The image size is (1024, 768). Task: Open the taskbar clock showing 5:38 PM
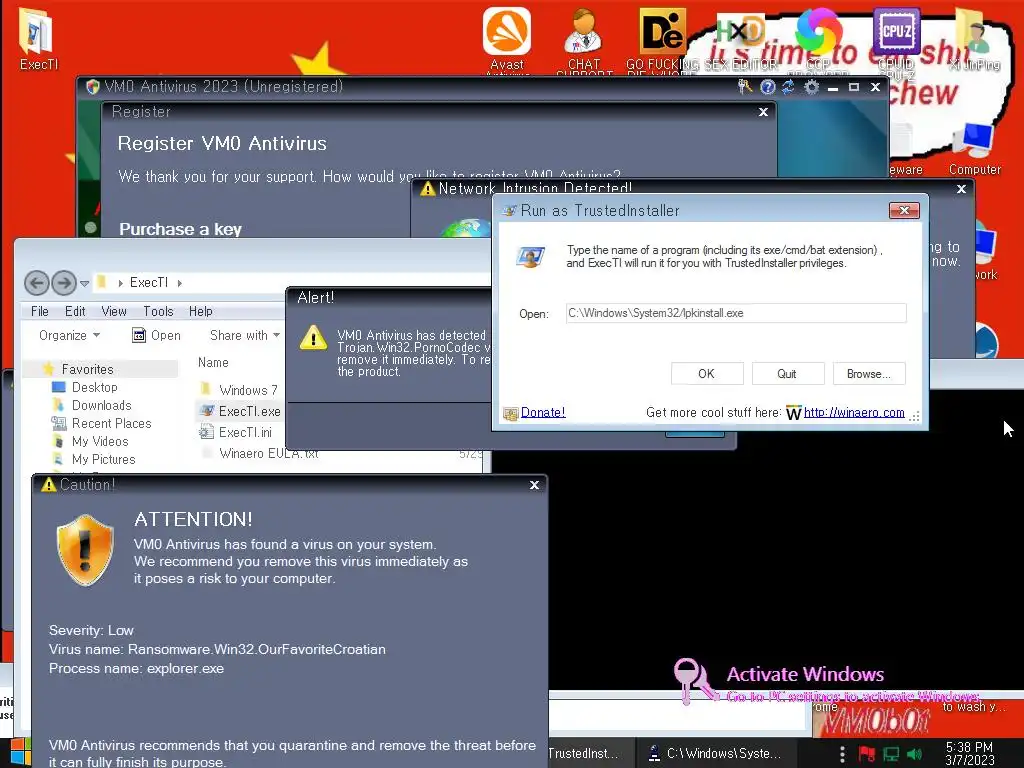[970, 753]
